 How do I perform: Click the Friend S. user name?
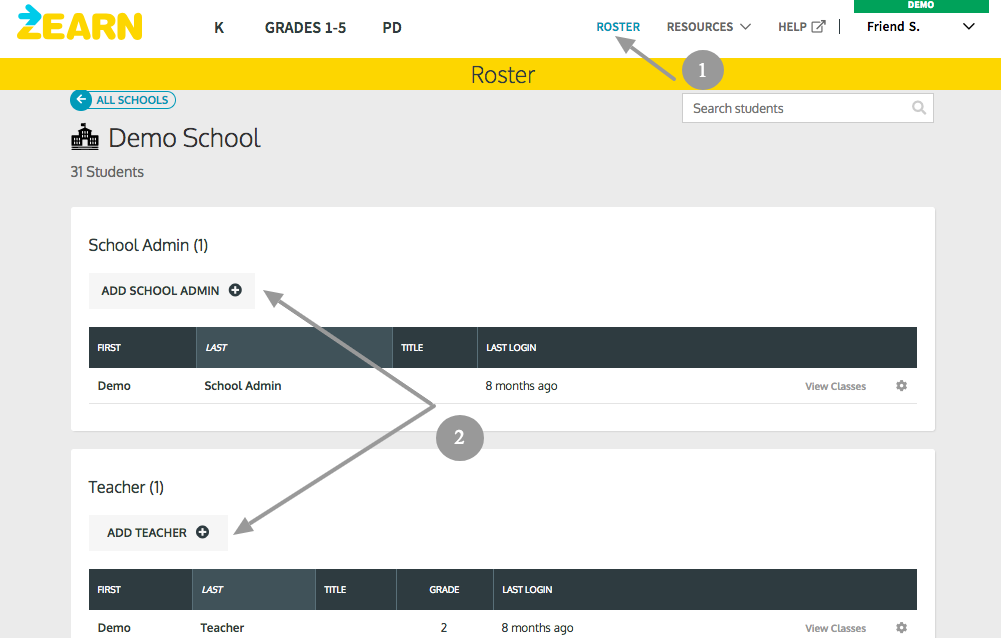[x=893, y=26]
